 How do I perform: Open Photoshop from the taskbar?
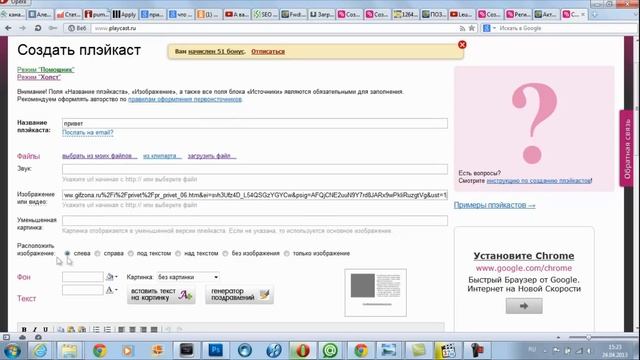click(216, 350)
